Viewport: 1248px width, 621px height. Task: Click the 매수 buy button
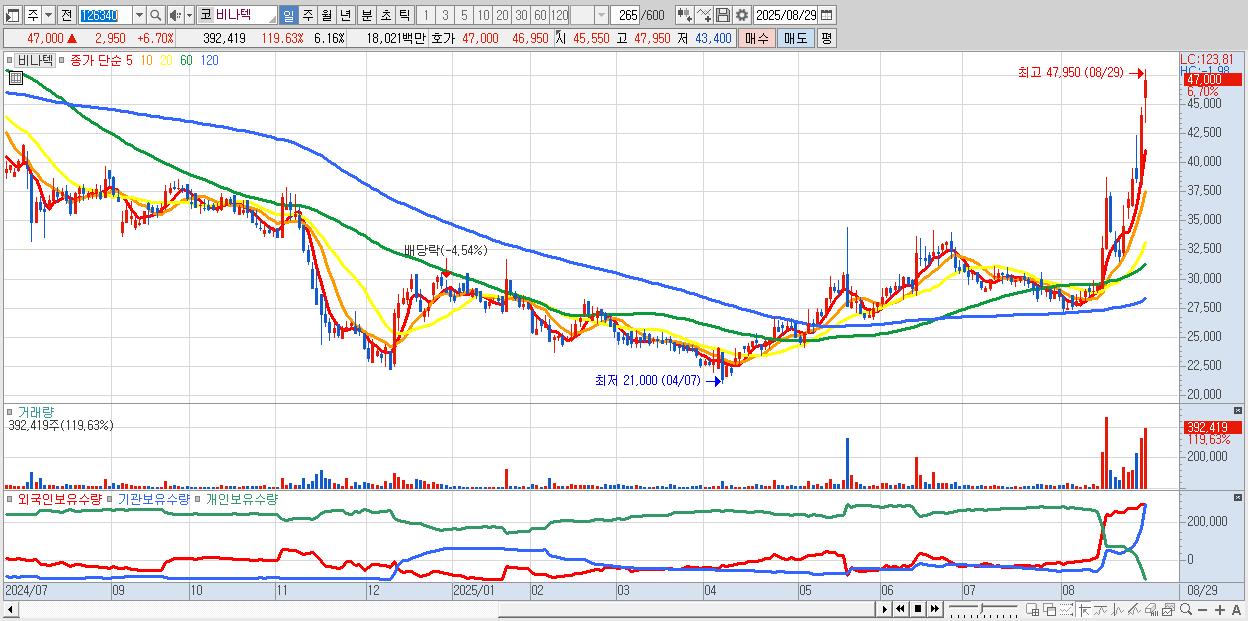pos(756,38)
